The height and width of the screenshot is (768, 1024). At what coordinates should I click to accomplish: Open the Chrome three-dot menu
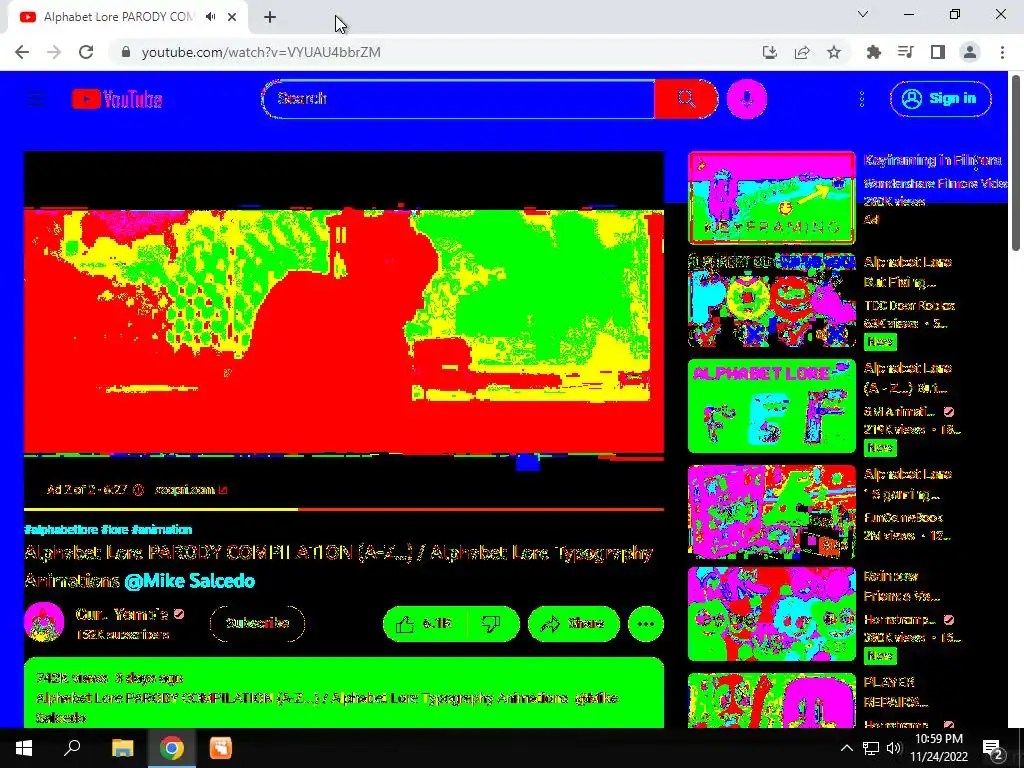coord(1002,52)
